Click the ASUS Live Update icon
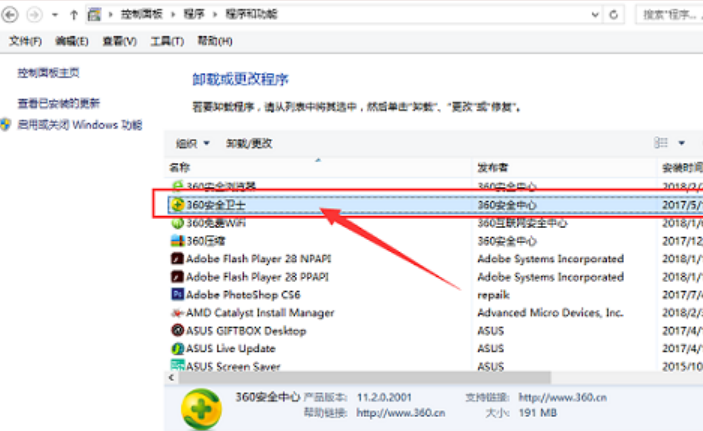Screen dimensions: 703x431 (x=177, y=349)
